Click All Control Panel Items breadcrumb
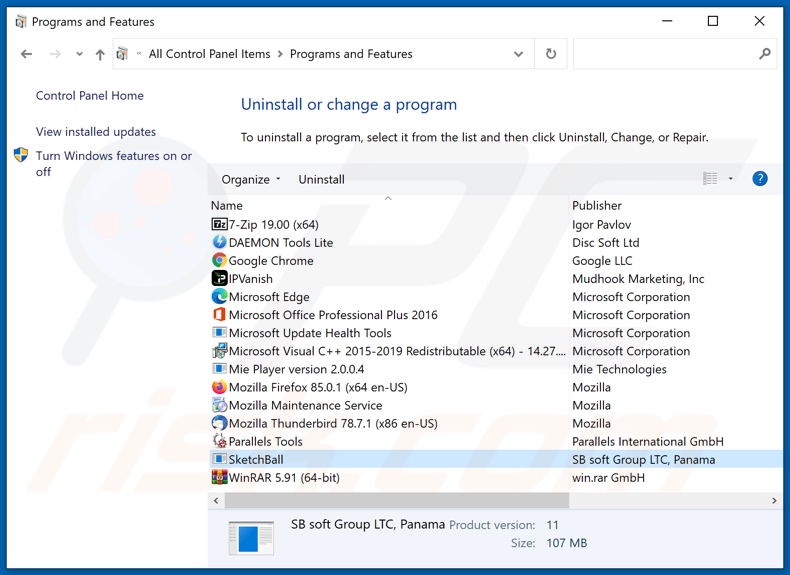Viewport: 790px width, 575px height. point(209,54)
